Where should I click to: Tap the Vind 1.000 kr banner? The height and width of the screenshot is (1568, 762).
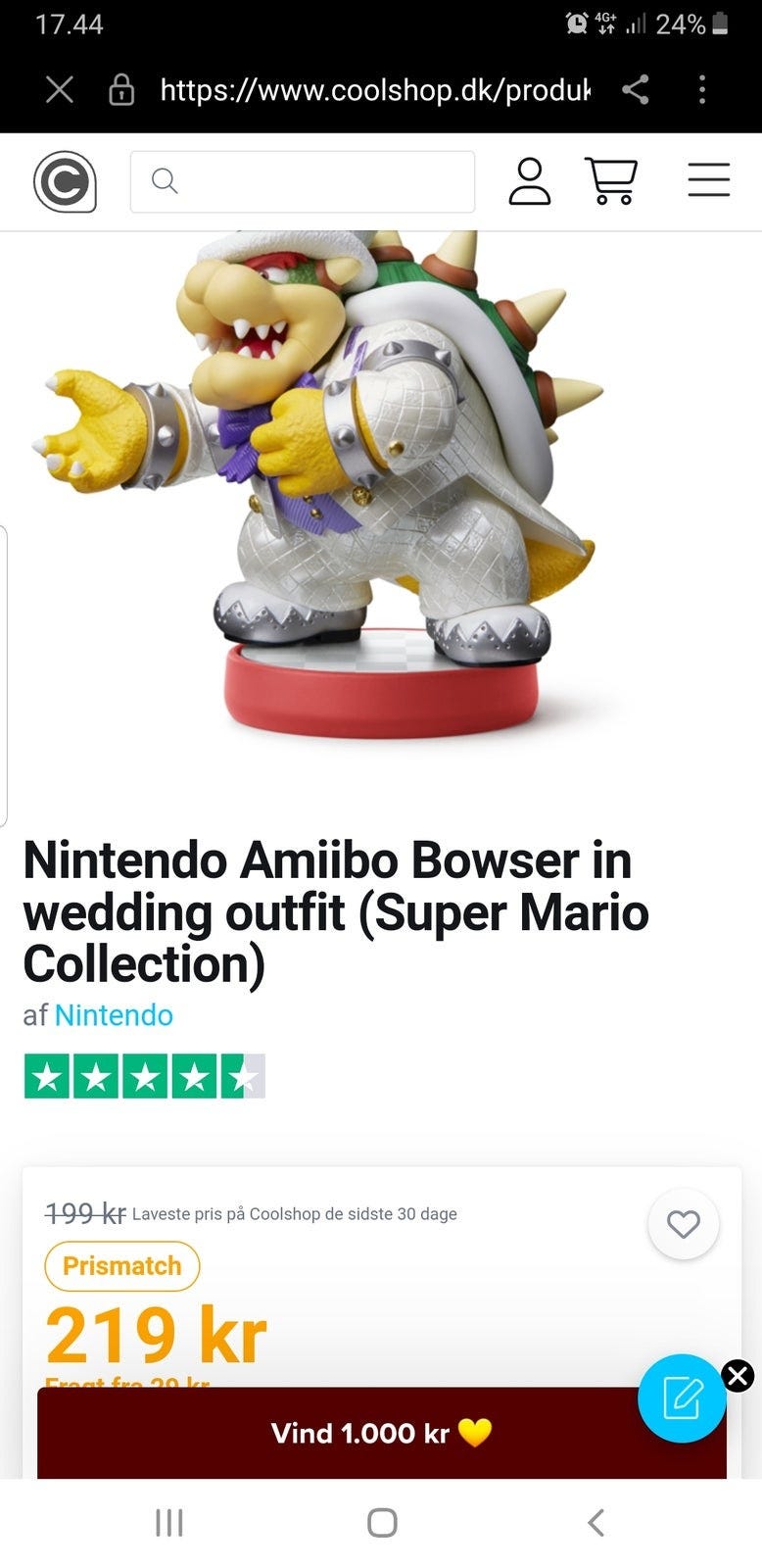pos(382,1433)
